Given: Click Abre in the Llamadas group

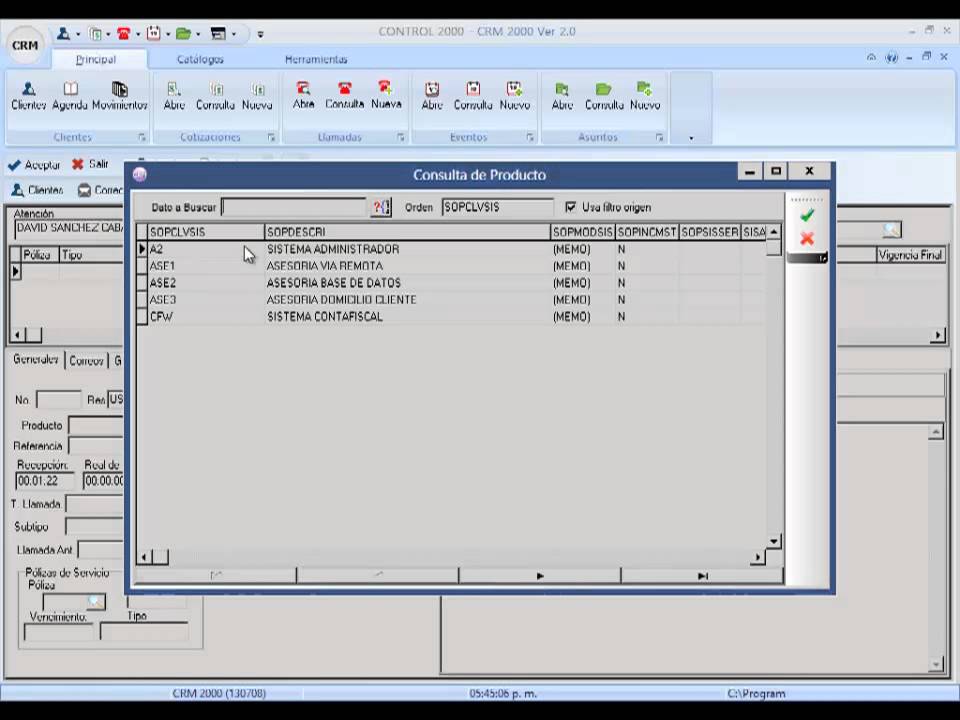Looking at the screenshot, I should click(x=303, y=95).
